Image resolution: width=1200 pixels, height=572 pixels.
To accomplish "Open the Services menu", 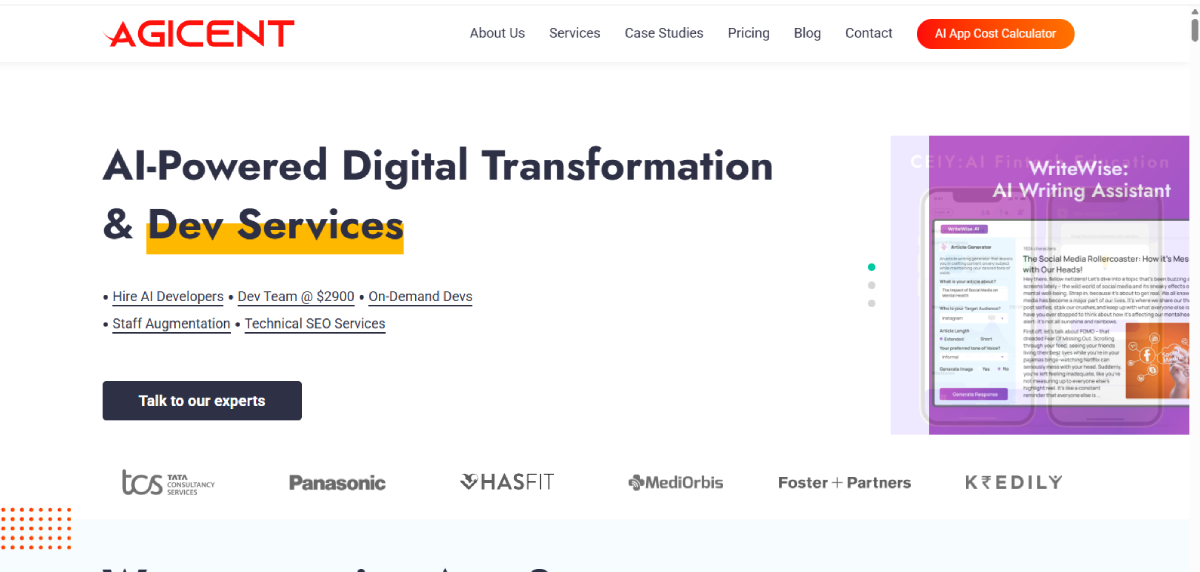I will (575, 33).
